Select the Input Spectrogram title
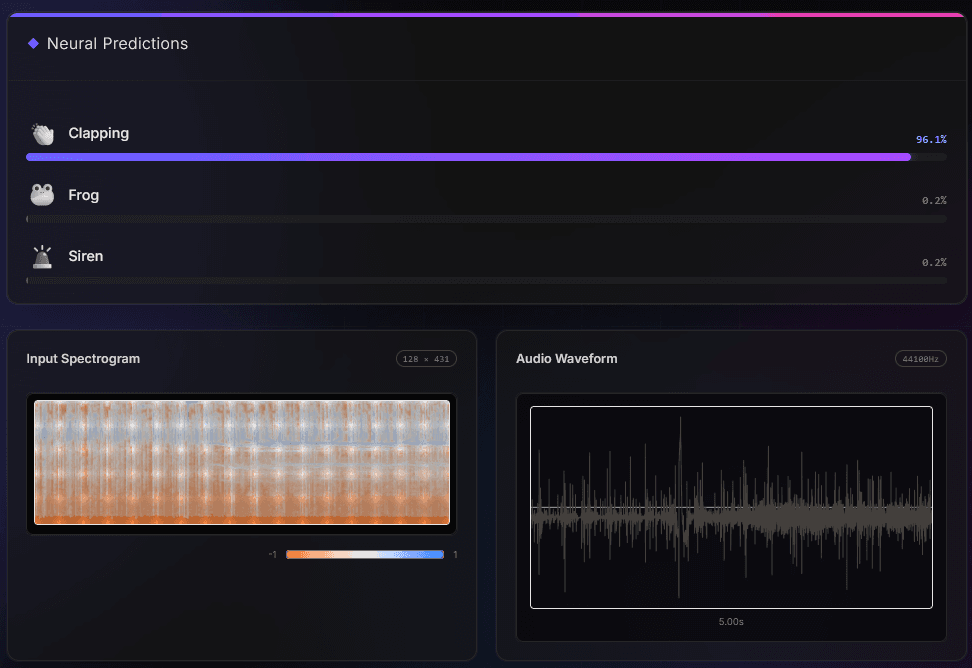Screen dimensions: 972x668 click(83, 359)
